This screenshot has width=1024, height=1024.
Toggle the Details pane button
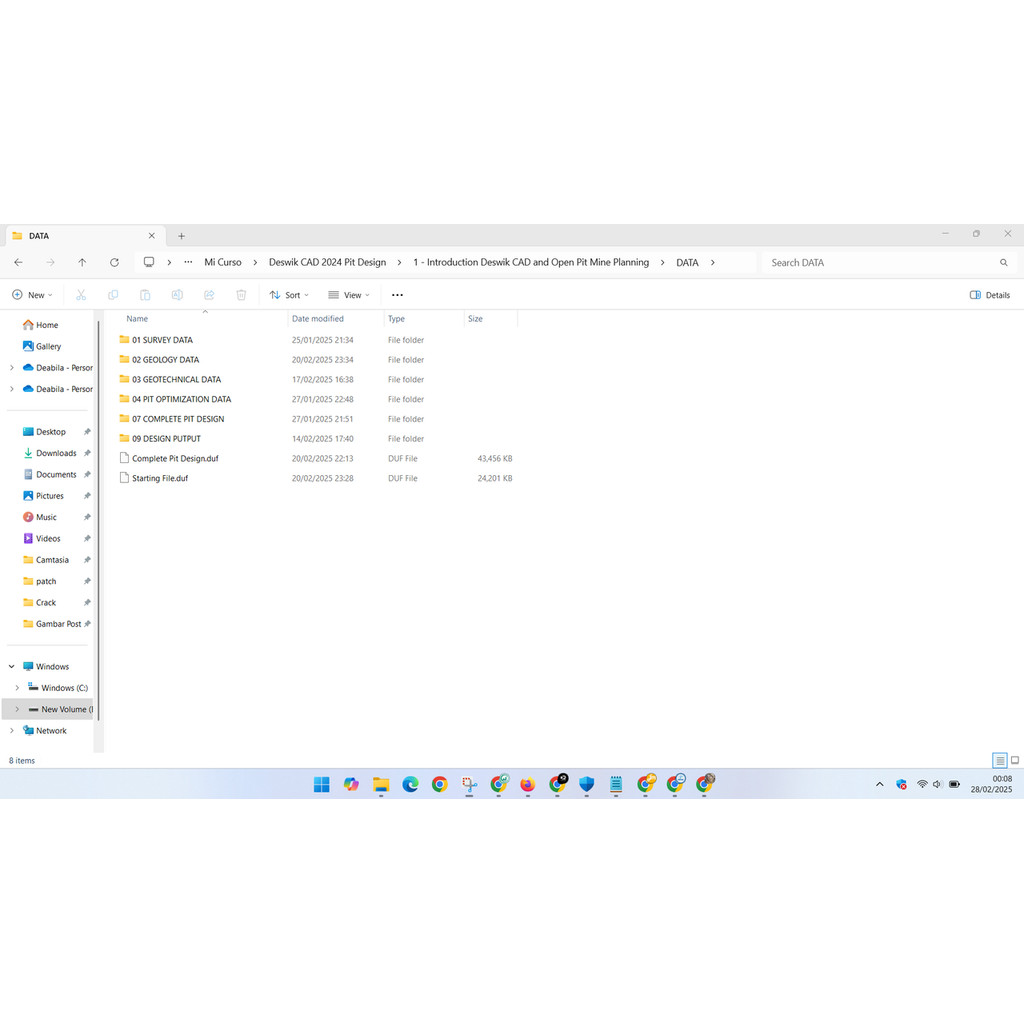coord(990,295)
